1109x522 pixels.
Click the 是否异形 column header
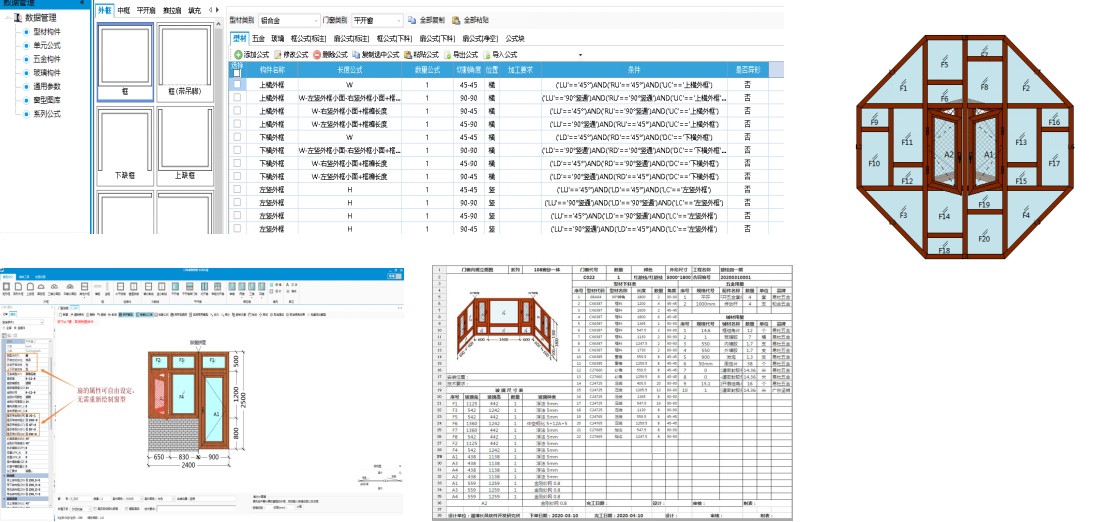[748, 70]
